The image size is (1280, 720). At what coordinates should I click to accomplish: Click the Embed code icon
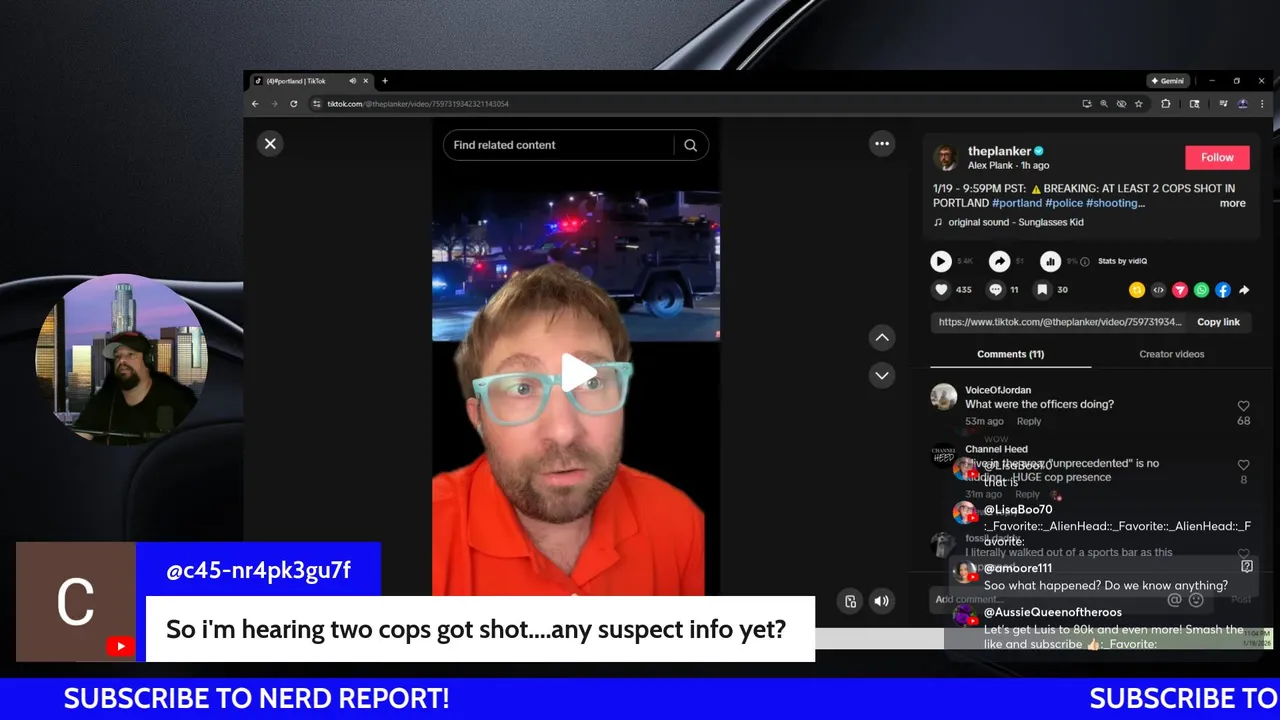pyautogui.click(x=1158, y=290)
